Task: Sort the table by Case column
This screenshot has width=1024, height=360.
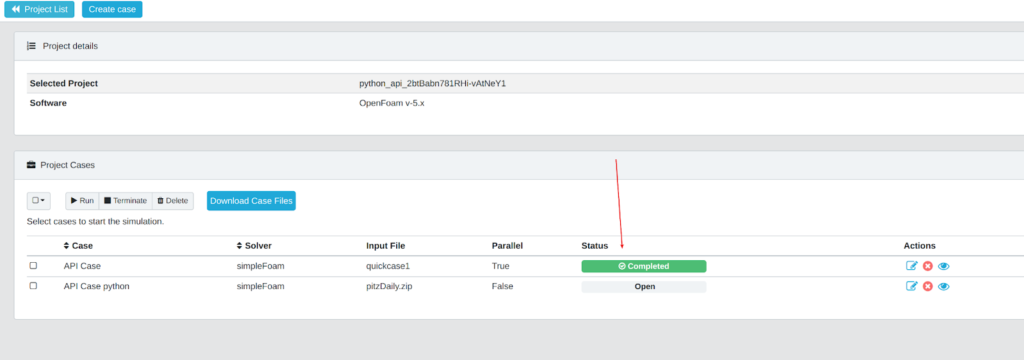Action: click(78, 246)
